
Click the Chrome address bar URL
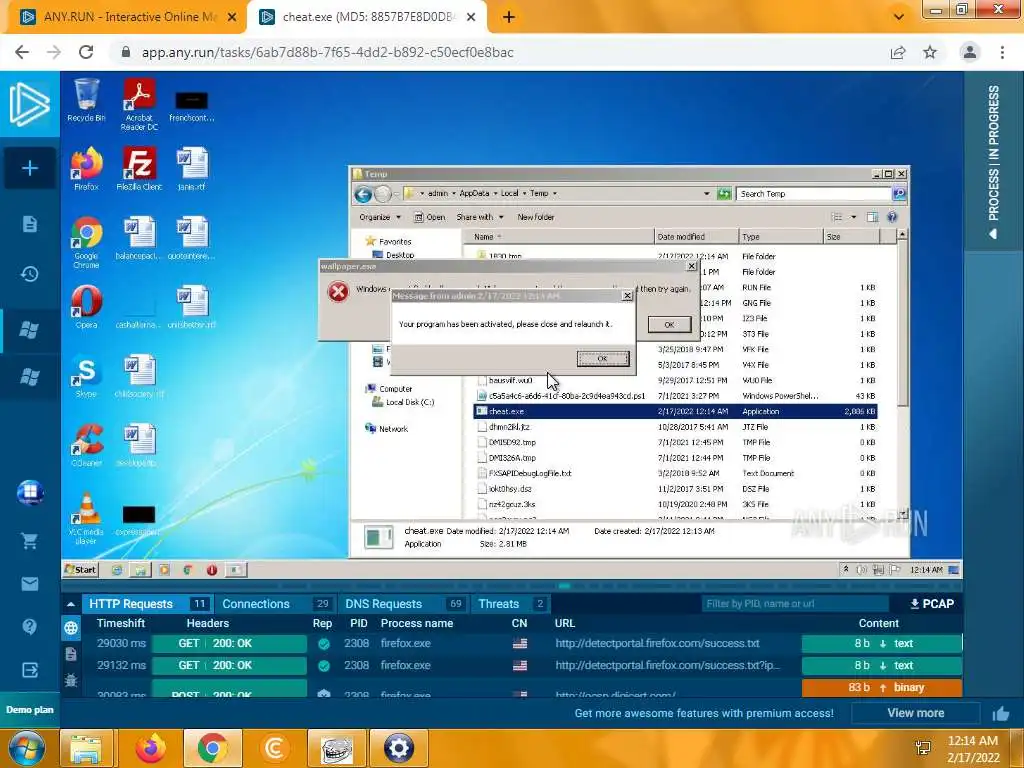click(328, 52)
